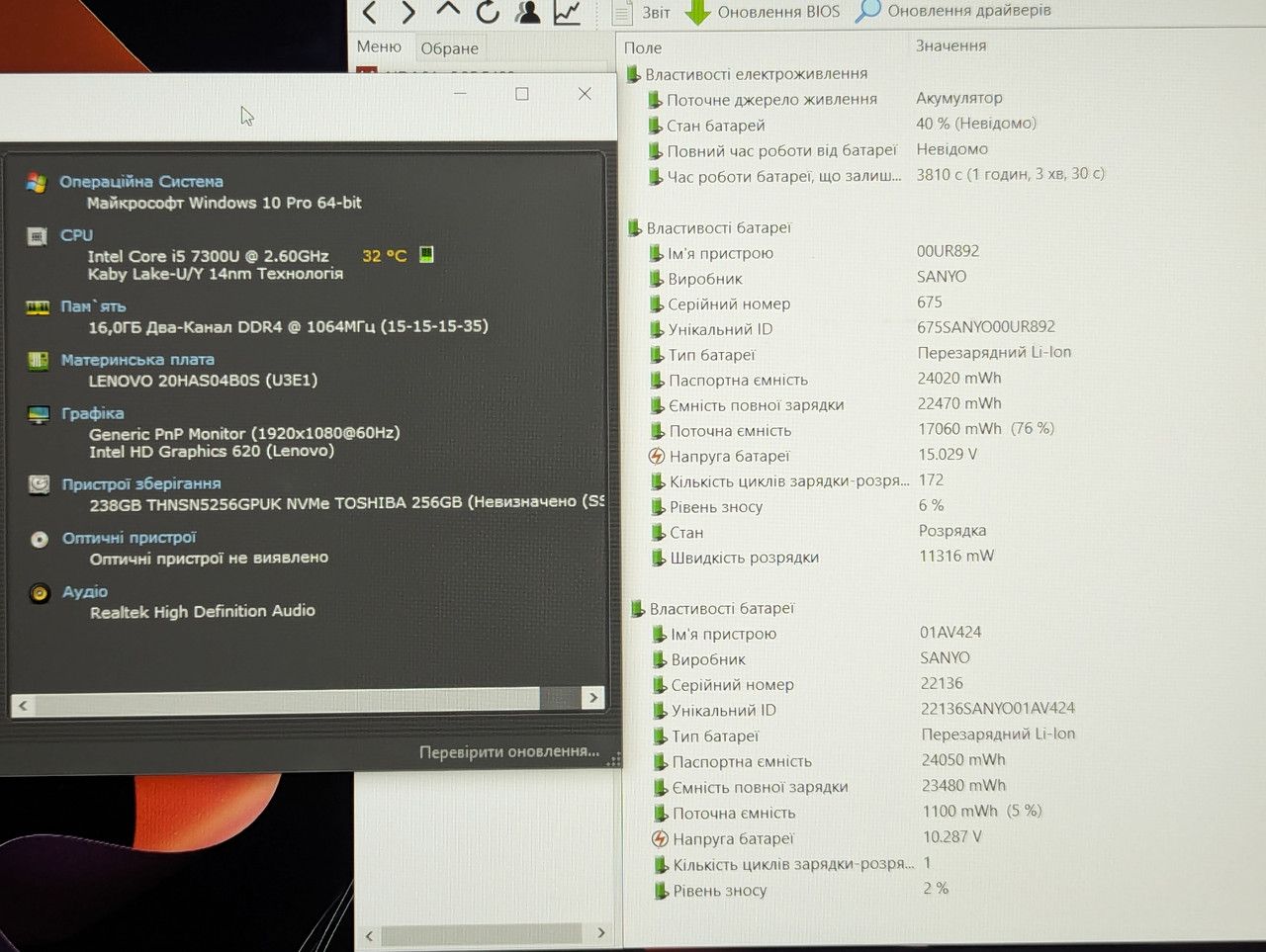1266x952 pixels.
Task: Open the user profile icon in toolbar
Action: coord(528,12)
